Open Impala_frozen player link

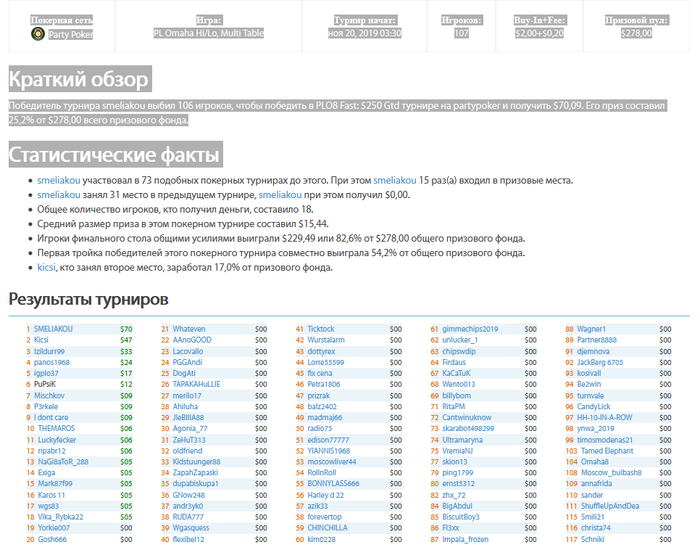tap(465, 539)
